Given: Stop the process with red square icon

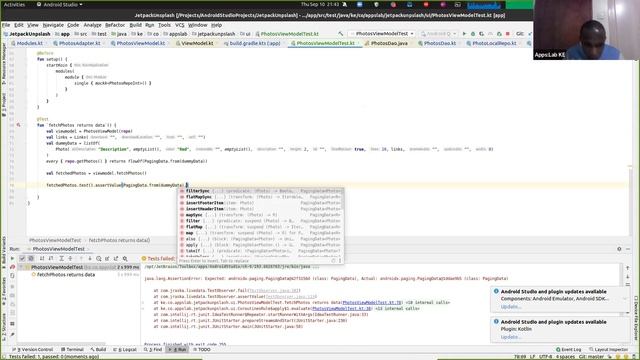Looking at the screenshot, I should pos(508,33).
